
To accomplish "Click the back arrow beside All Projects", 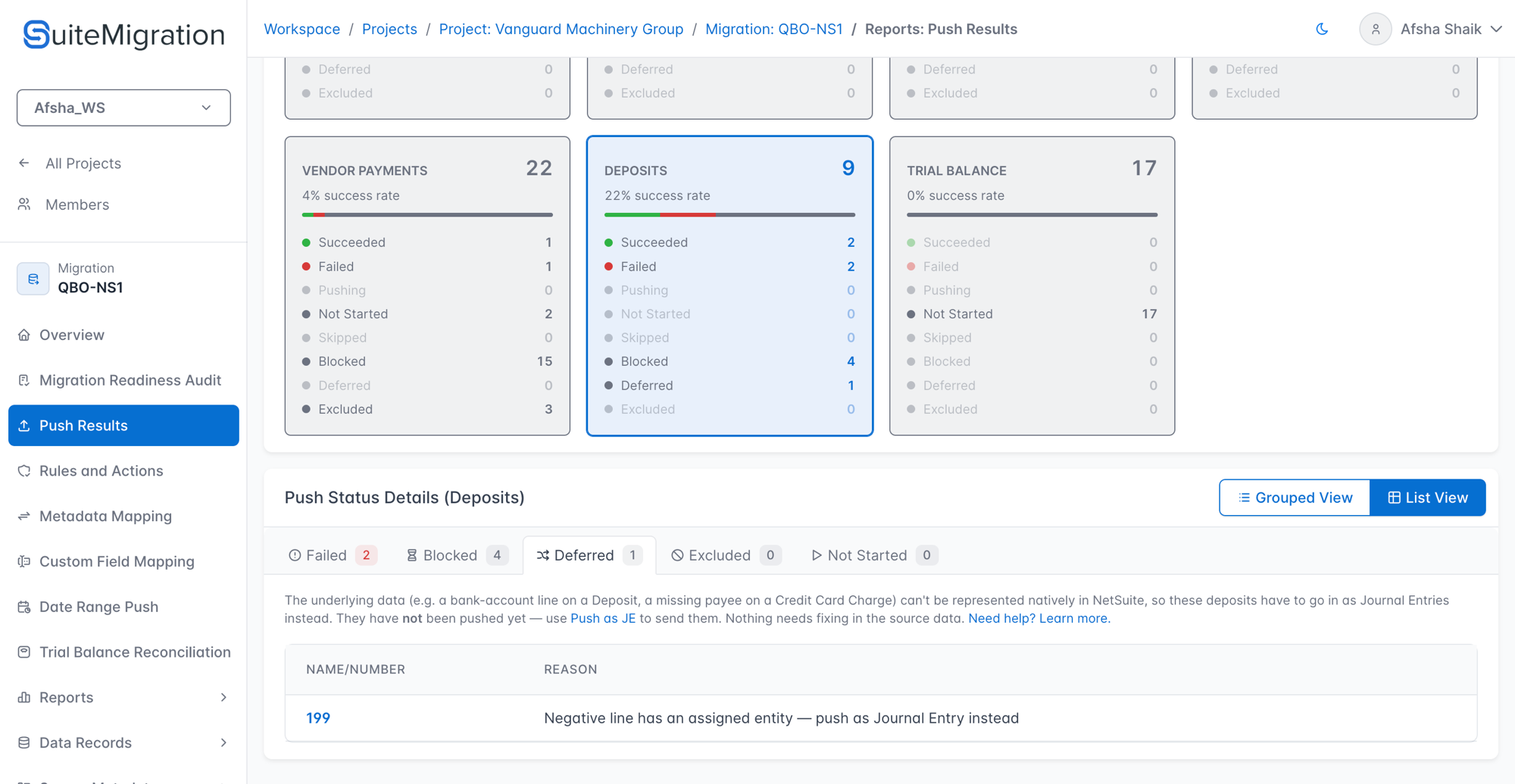I will pyautogui.click(x=24, y=163).
